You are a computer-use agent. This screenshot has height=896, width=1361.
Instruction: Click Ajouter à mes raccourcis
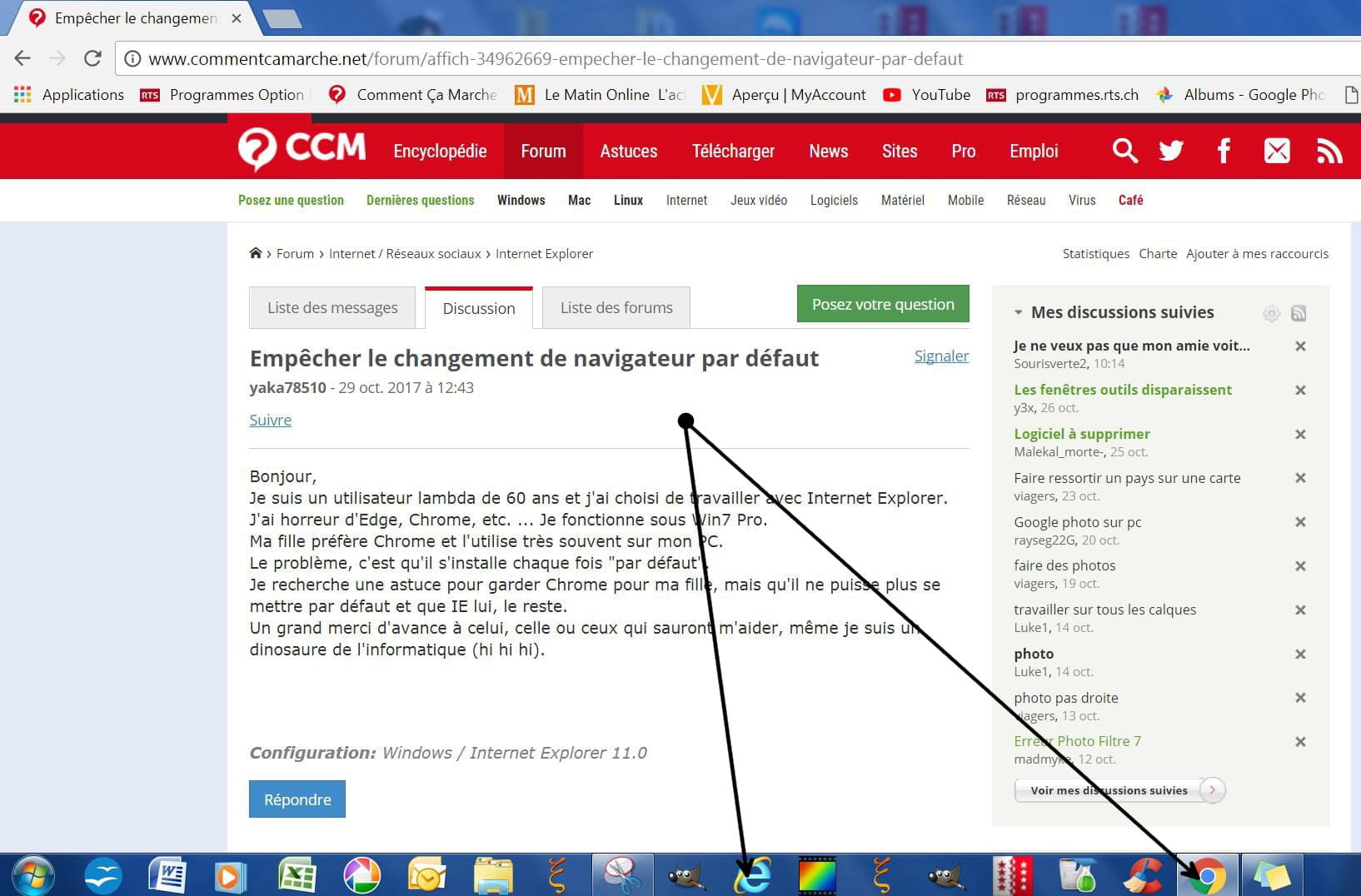tap(1258, 253)
